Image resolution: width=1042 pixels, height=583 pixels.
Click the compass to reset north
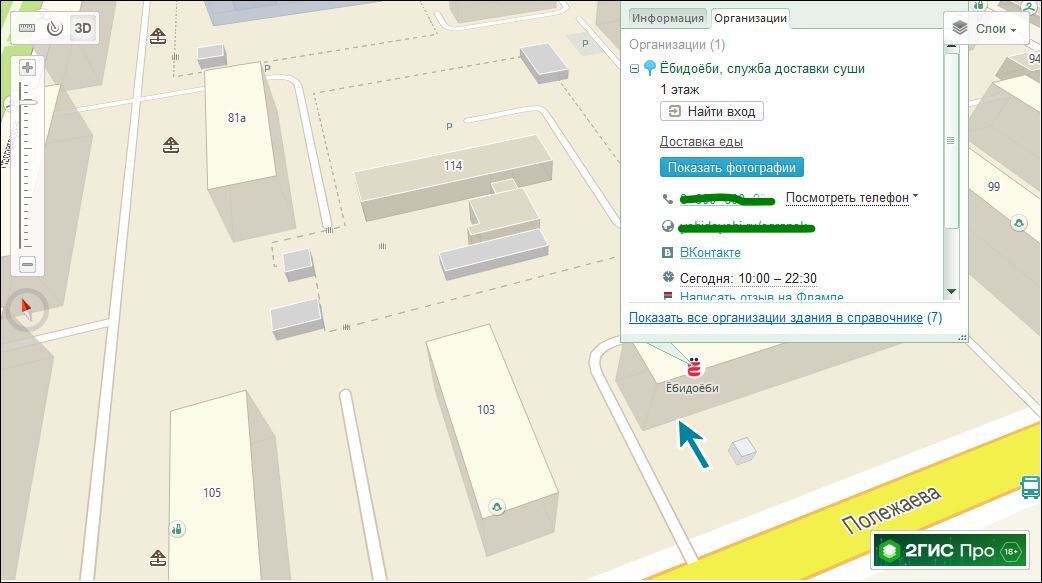click(x=27, y=310)
